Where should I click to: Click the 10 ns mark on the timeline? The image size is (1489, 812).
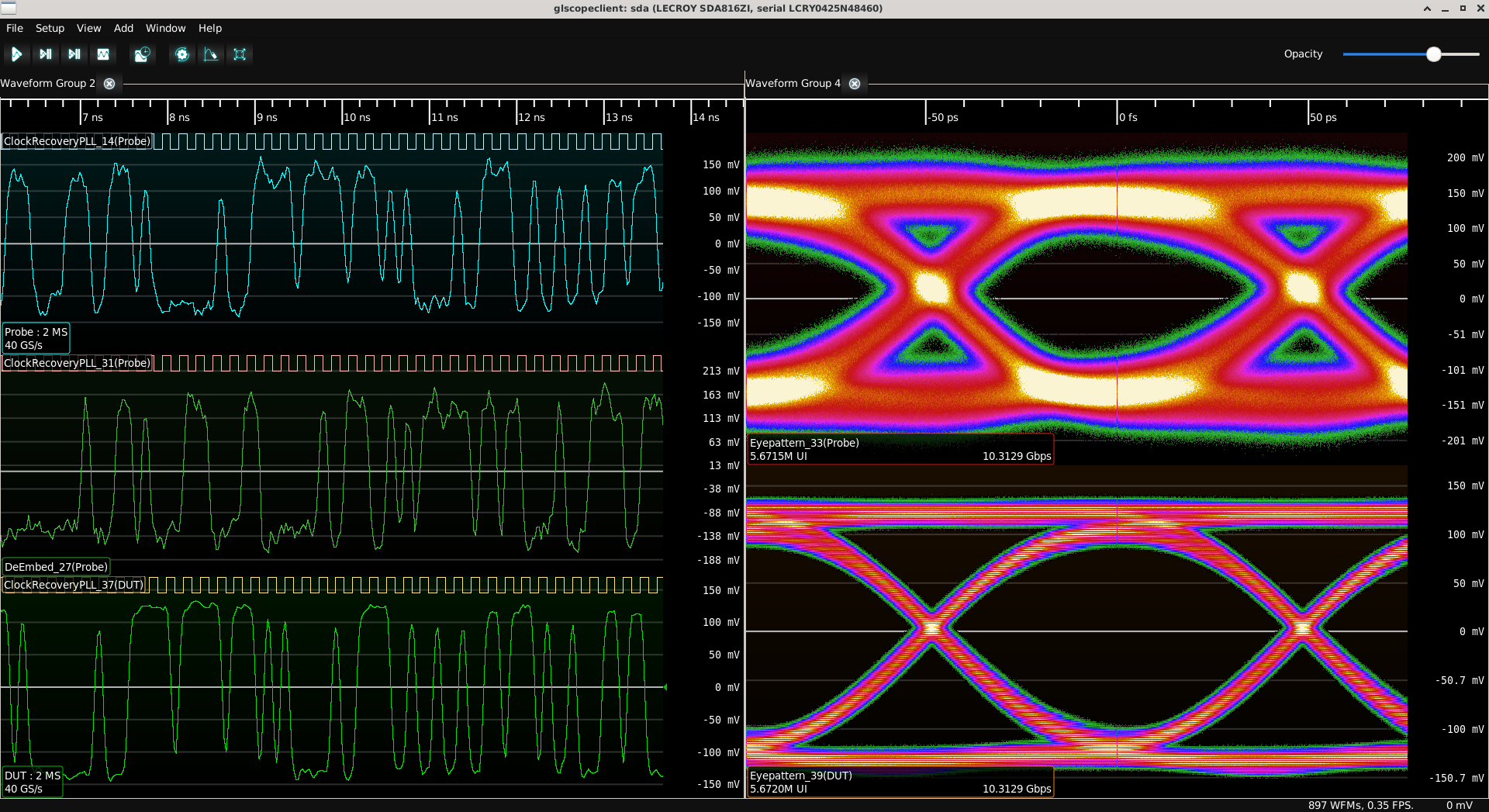(356, 117)
